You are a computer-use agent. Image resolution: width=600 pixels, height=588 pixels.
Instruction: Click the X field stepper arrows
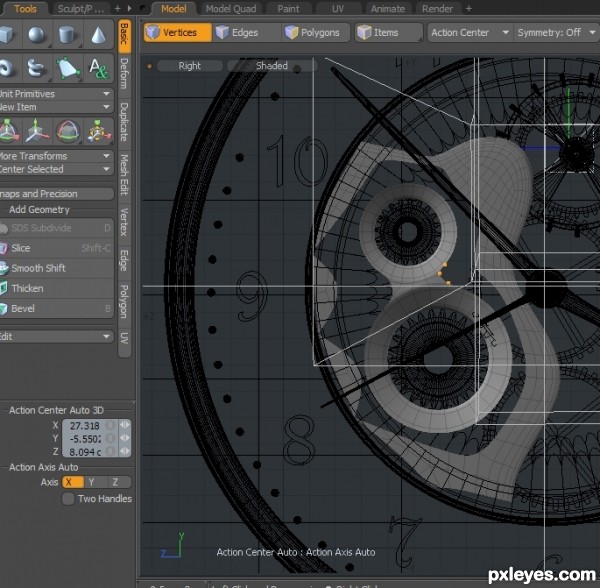click(124, 425)
